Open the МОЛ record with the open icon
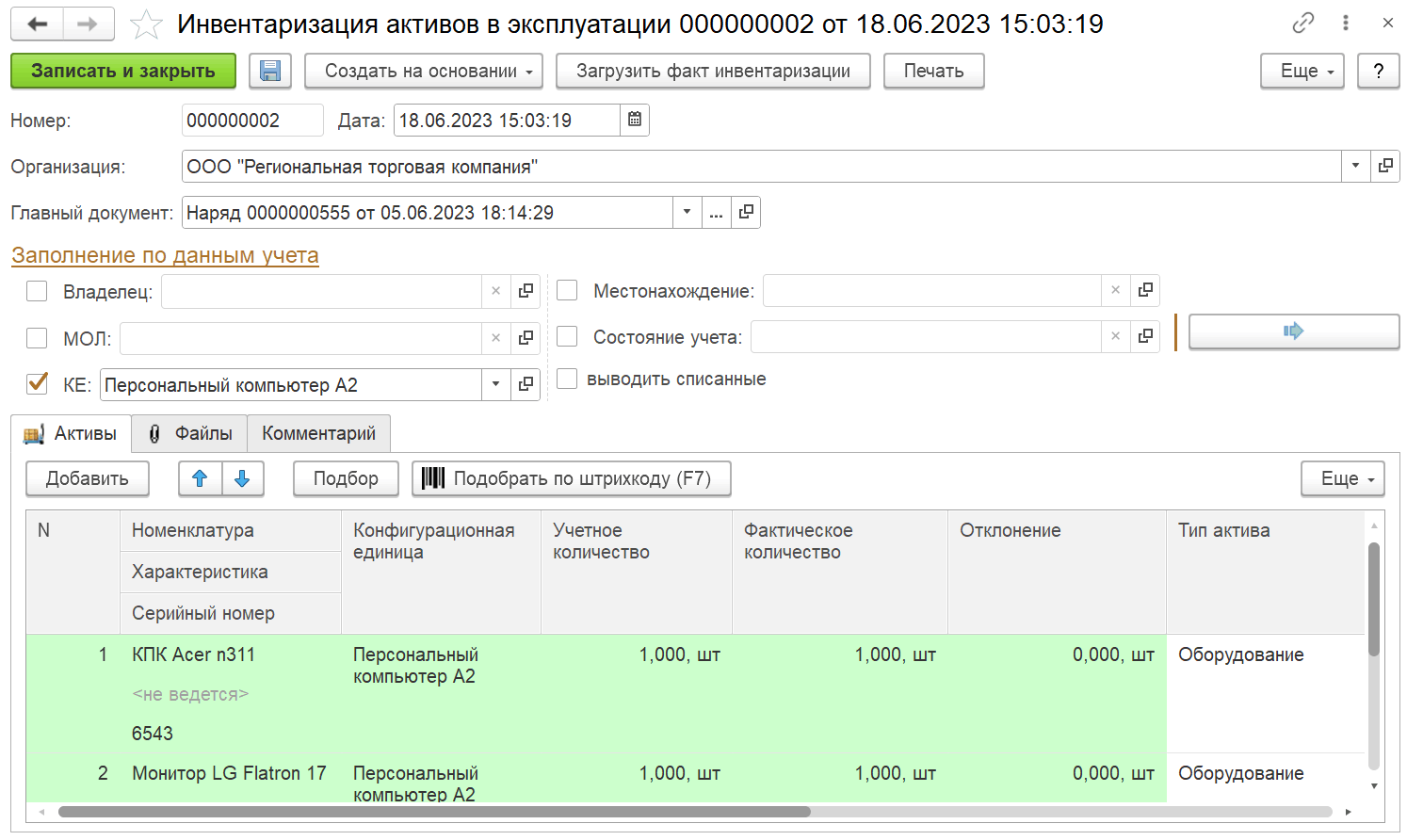The image size is (1407, 840). (526, 337)
